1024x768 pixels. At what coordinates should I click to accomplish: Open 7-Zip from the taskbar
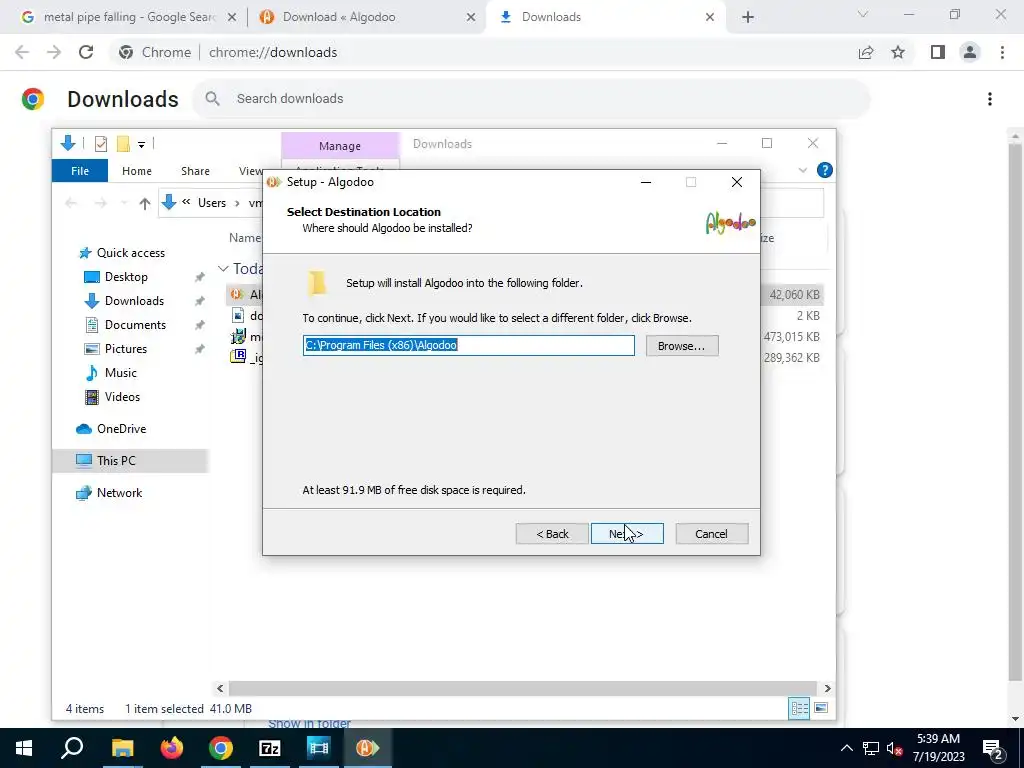[270, 748]
